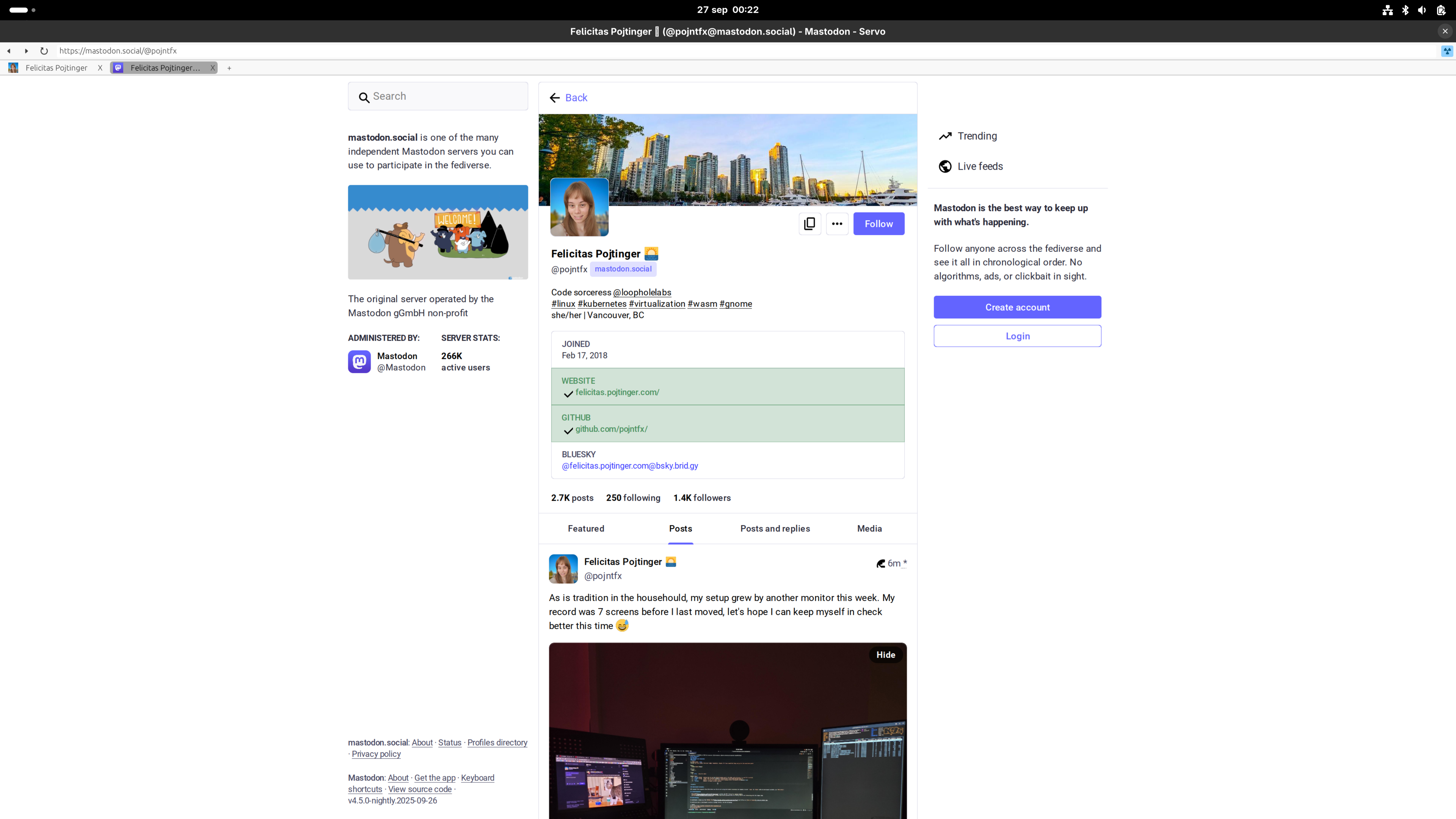Click the Search input field
The height and width of the screenshot is (819, 1456).
pos(438,96)
